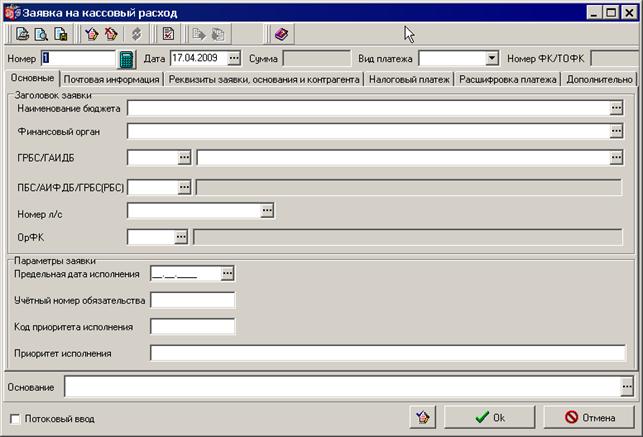Click the print document toolbar icon

(22, 34)
